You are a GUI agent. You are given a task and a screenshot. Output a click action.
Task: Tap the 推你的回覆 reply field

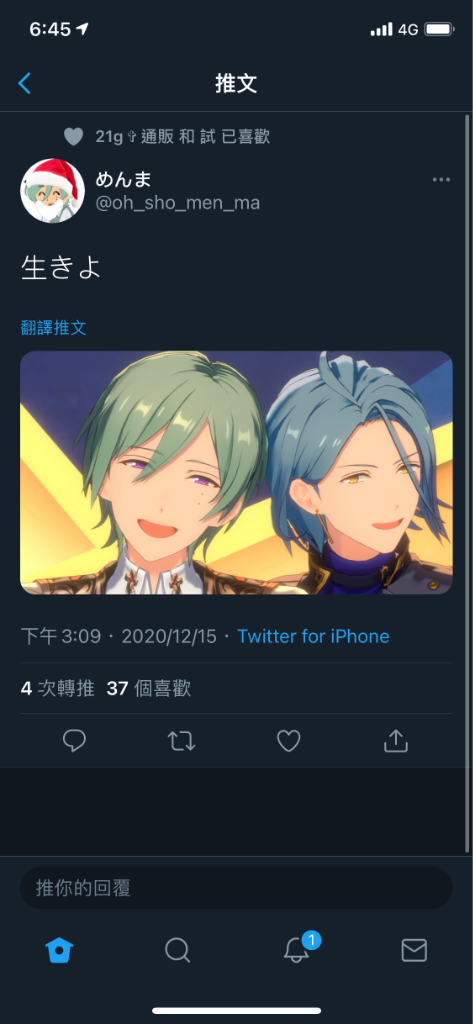pos(236,888)
